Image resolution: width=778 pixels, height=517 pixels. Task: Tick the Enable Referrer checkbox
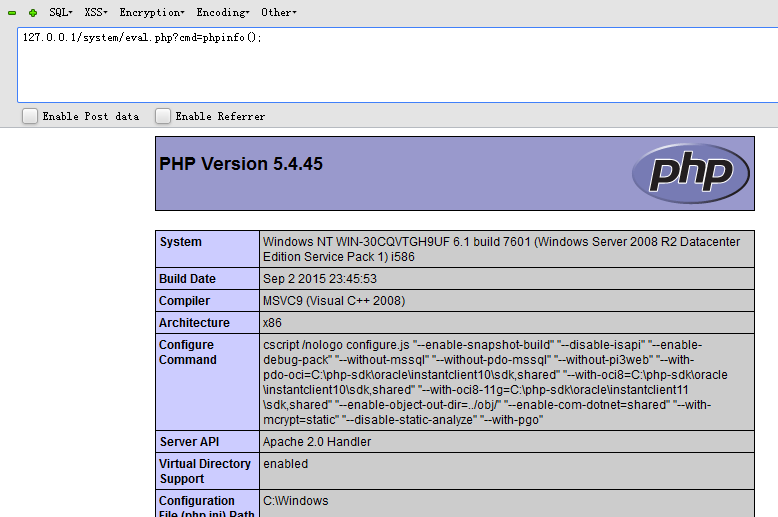tap(163, 116)
